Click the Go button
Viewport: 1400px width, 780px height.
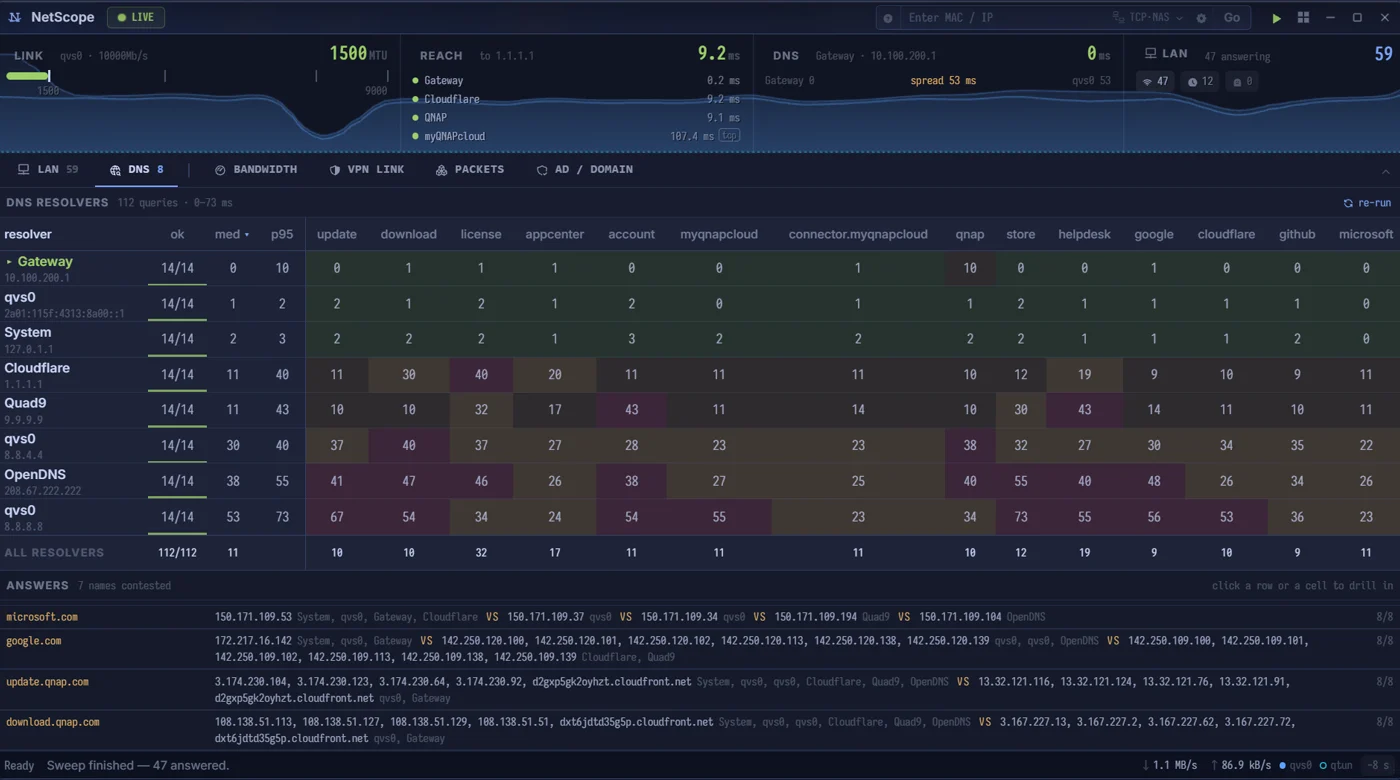point(1232,18)
